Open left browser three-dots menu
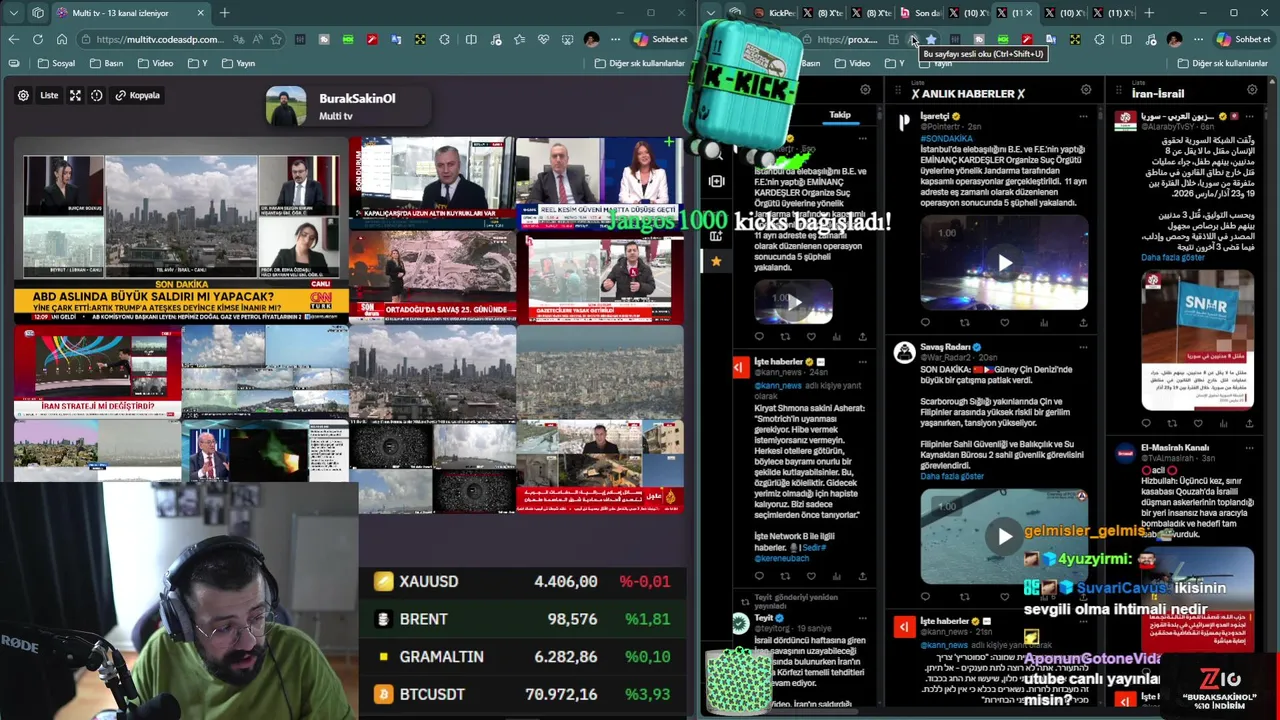This screenshot has width=1280, height=720. (x=615, y=39)
